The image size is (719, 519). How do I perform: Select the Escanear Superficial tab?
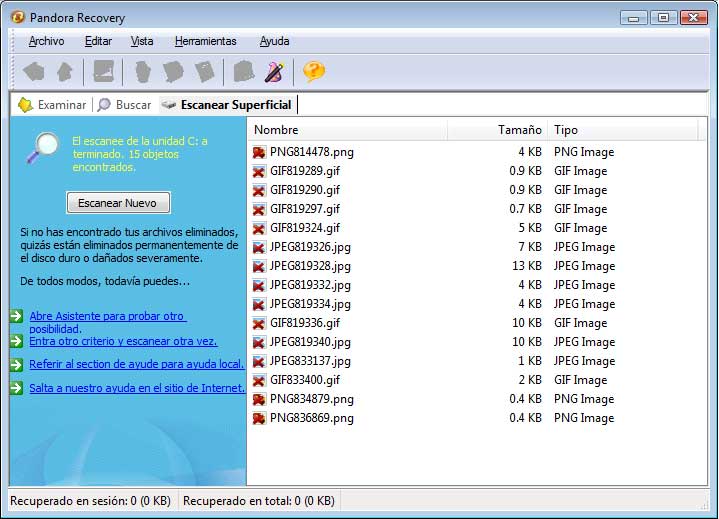click(227, 105)
